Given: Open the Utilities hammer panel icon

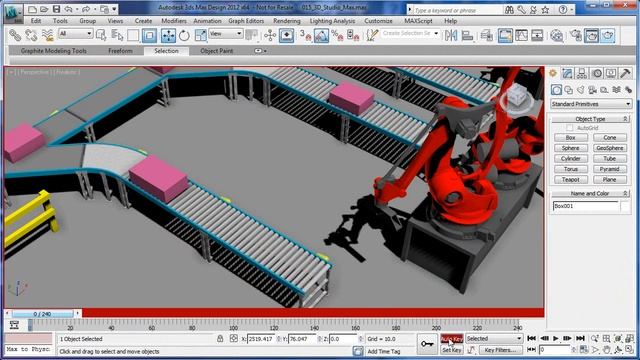Looking at the screenshot, I should [625, 73].
